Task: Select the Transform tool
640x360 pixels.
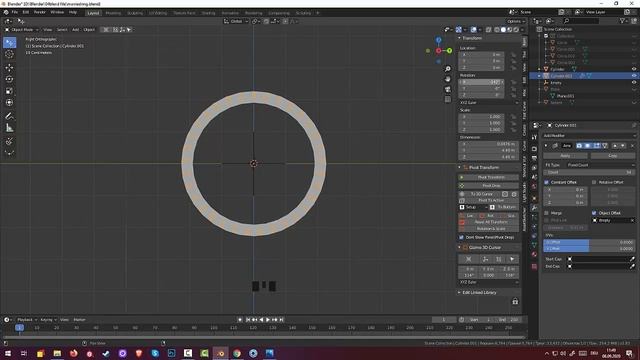Action: coord(9,103)
